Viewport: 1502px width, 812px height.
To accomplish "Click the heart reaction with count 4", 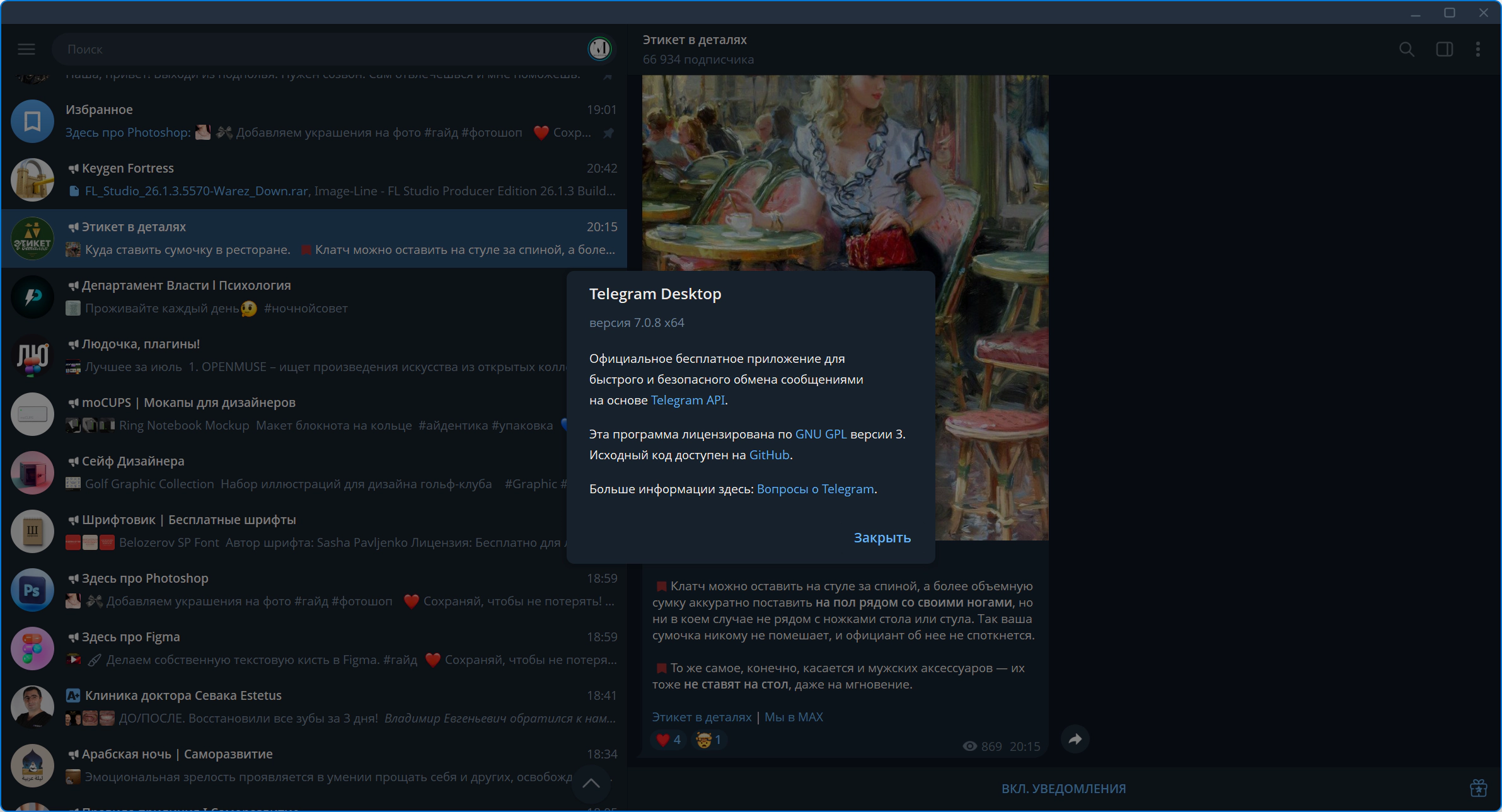I will point(668,740).
